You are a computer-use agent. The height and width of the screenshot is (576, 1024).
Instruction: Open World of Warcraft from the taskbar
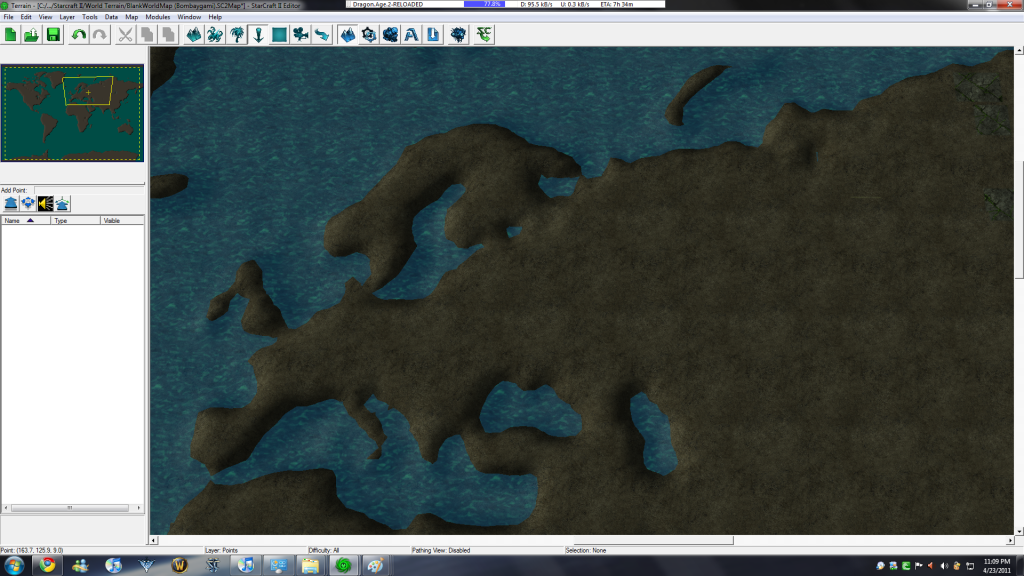180,566
